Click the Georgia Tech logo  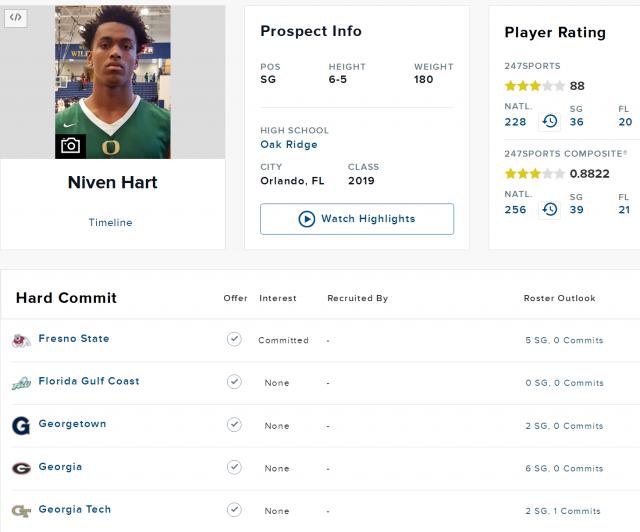(x=21, y=510)
